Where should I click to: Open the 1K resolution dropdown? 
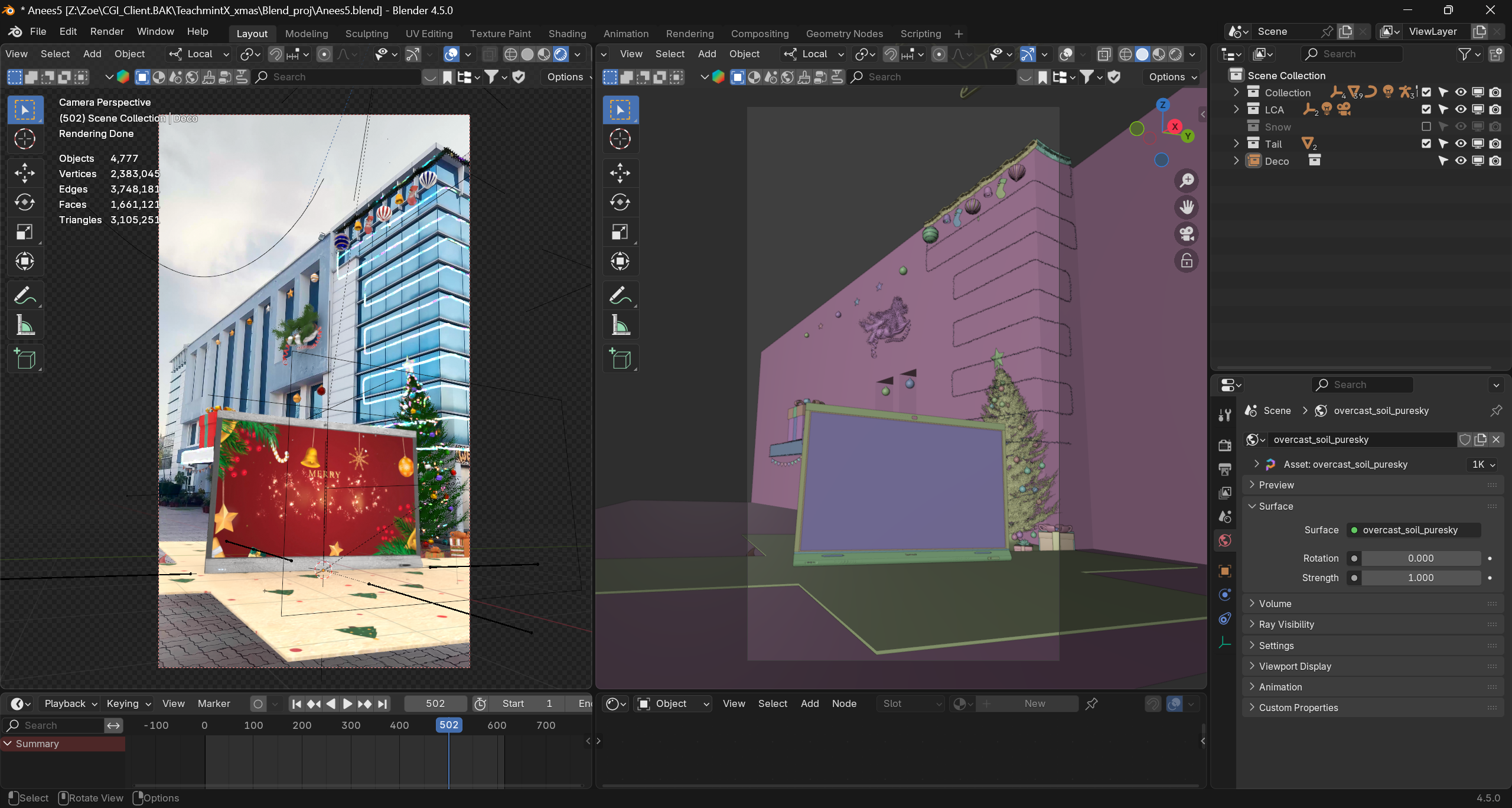[1482, 464]
